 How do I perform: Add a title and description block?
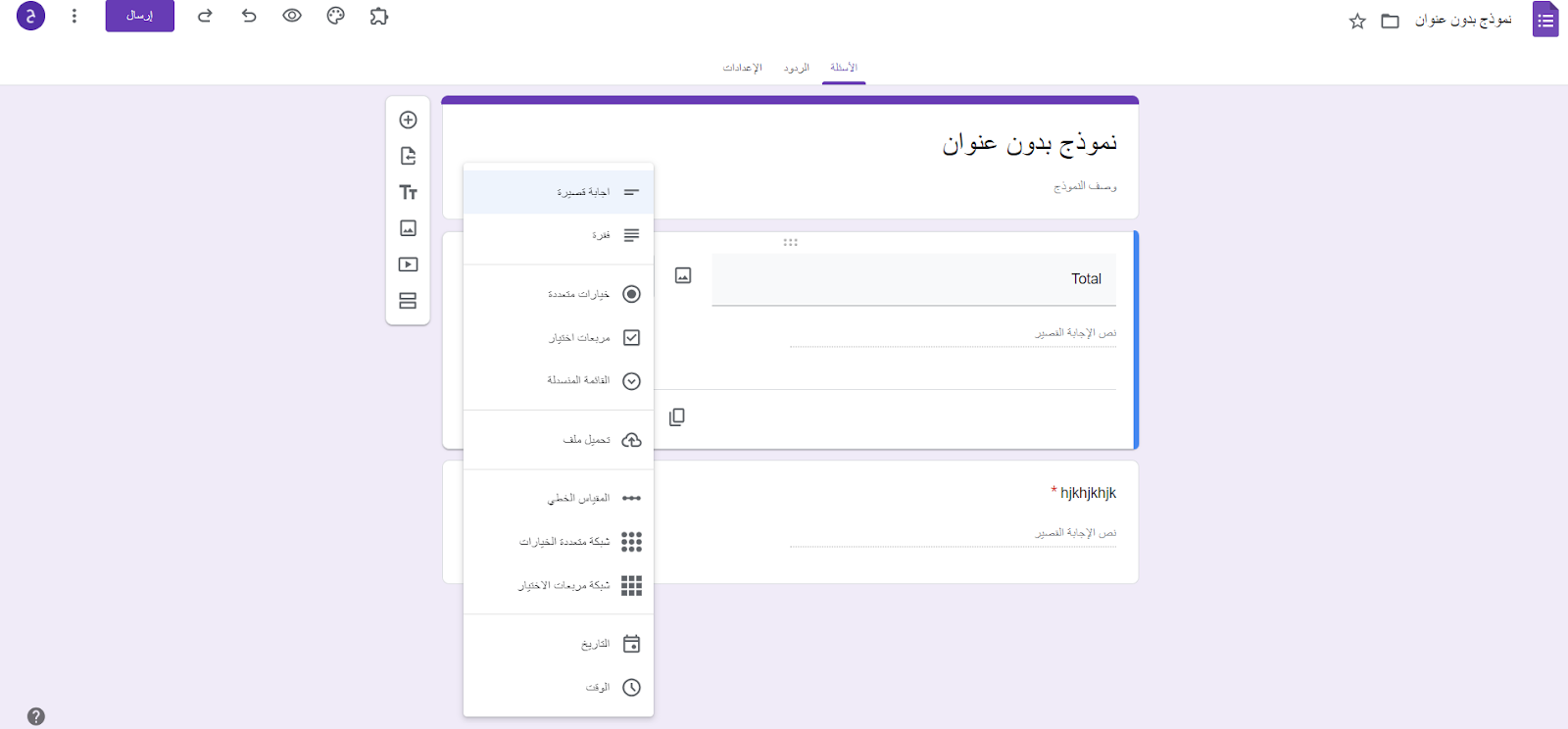[x=409, y=192]
